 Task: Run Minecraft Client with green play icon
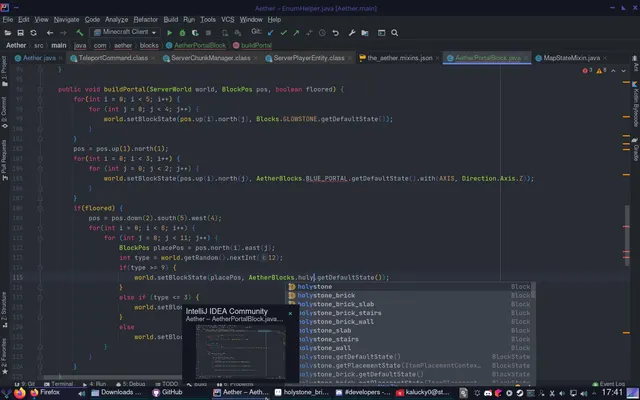click(x=169, y=33)
